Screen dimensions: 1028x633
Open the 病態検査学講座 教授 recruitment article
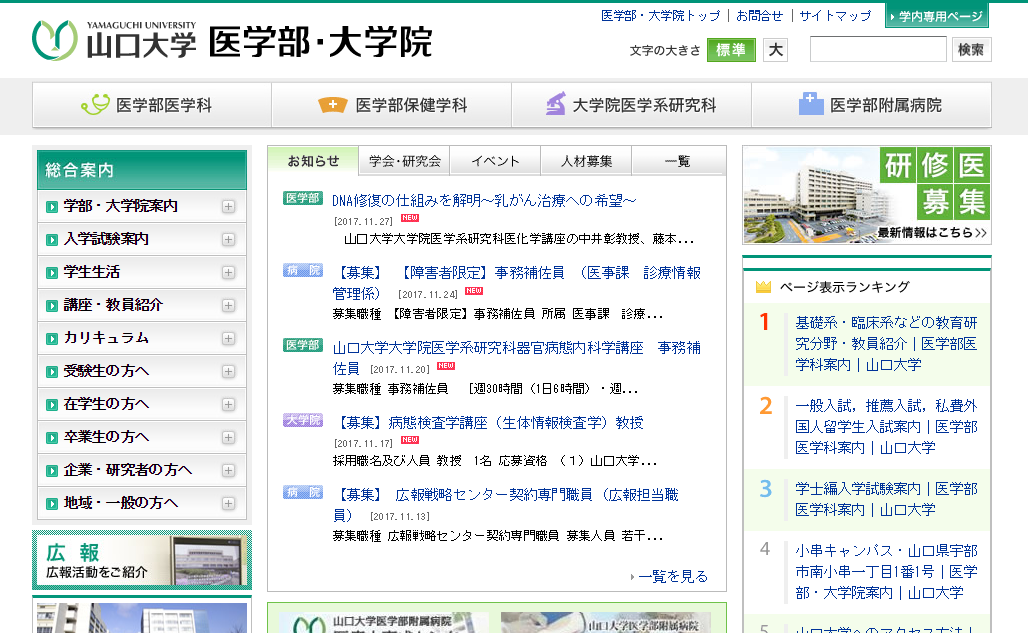[x=488, y=423]
